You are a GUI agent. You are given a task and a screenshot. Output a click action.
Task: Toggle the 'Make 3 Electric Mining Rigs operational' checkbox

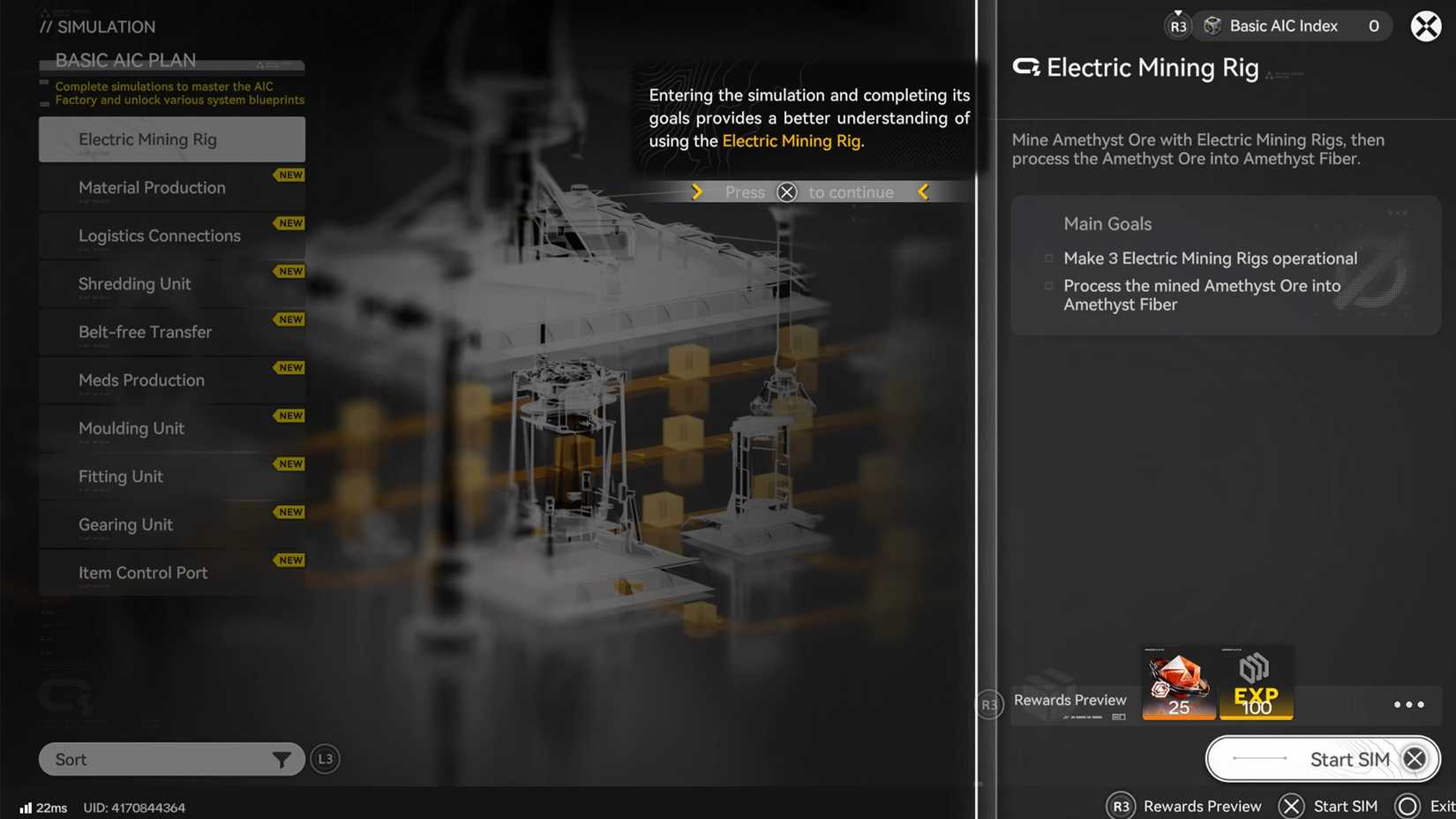1048,259
